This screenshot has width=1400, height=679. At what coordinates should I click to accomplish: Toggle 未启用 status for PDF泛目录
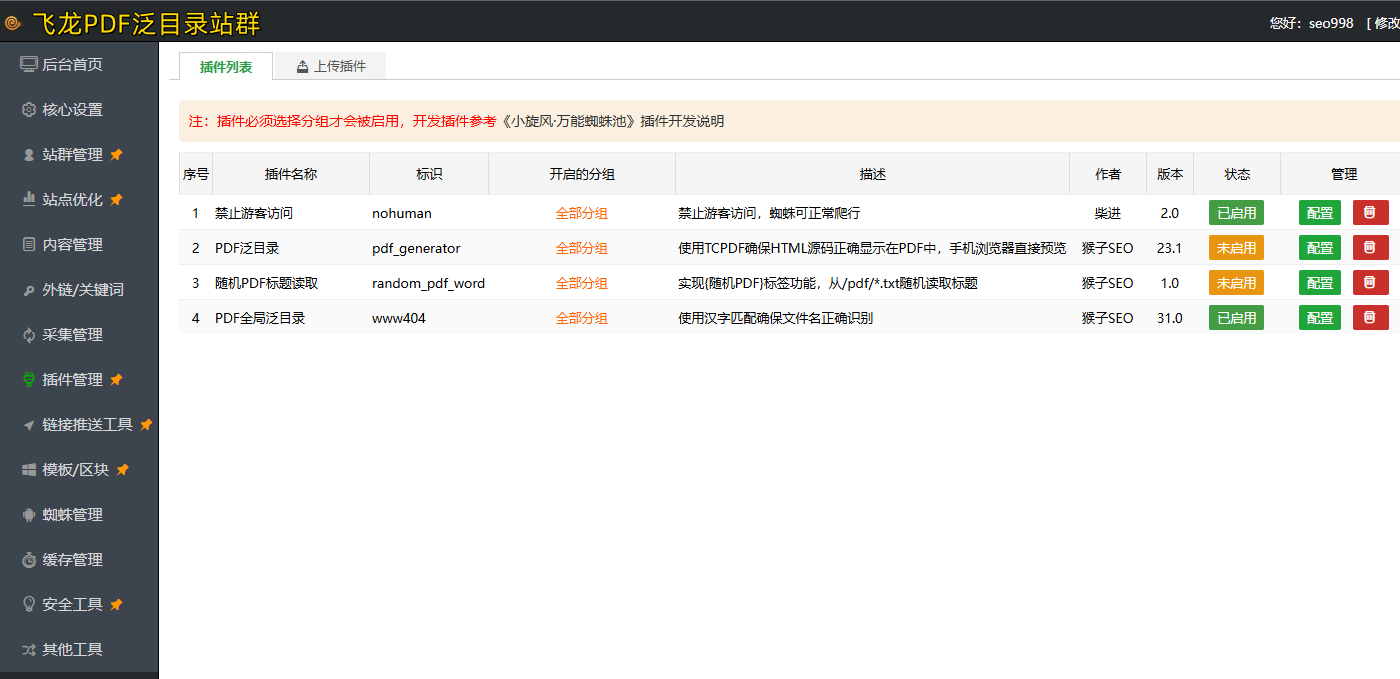(x=1236, y=247)
